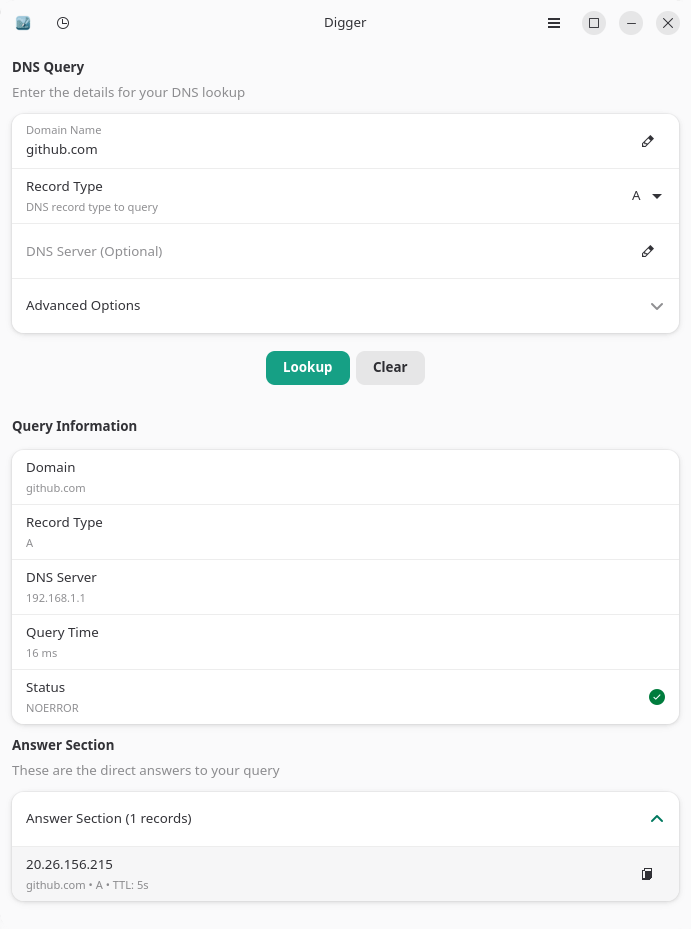This screenshot has height=929, width=691.
Task: Close the Digger window
Action: (x=668, y=23)
